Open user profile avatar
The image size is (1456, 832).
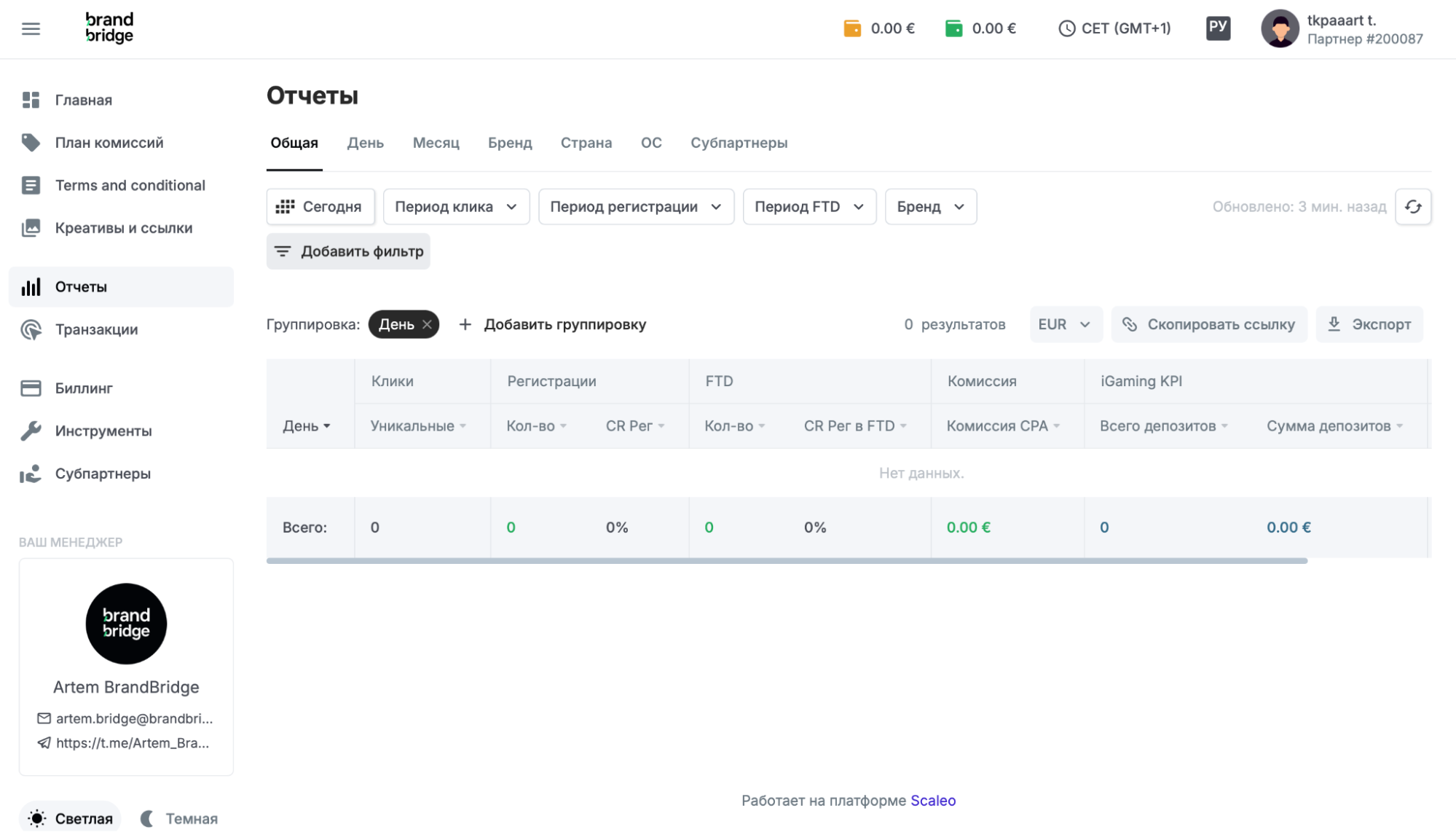click(1280, 28)
